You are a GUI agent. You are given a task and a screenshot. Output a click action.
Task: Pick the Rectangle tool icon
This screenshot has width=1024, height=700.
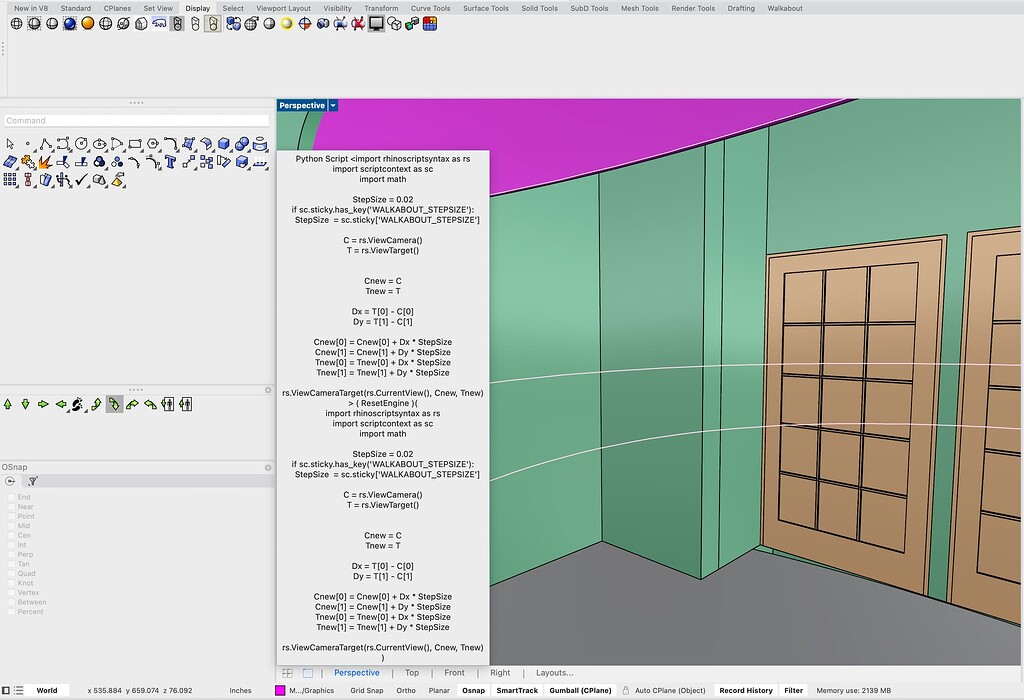(x=135, y=145)
